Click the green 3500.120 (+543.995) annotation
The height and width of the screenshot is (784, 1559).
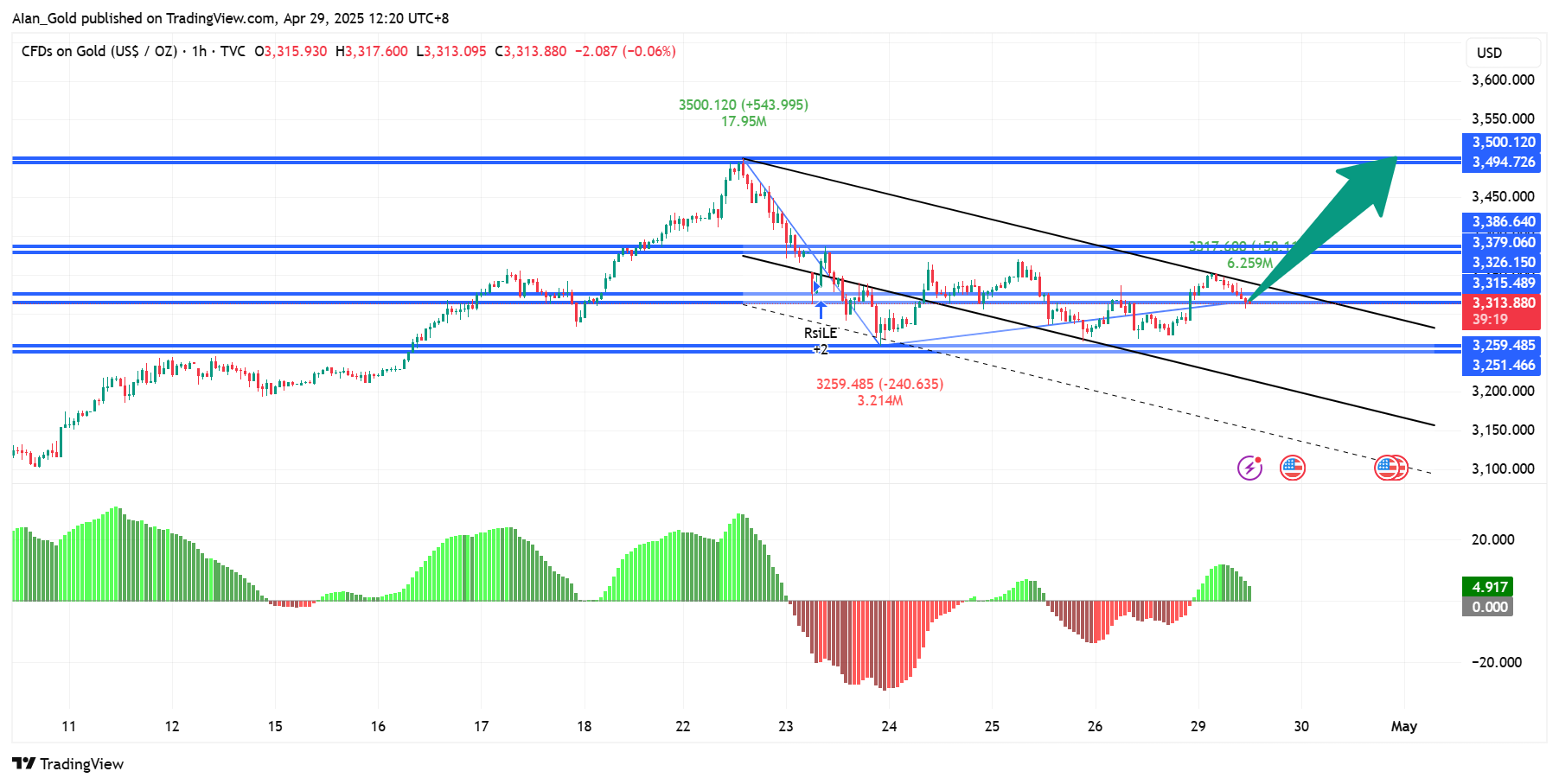pyautogui.click(x=744, y=105)
